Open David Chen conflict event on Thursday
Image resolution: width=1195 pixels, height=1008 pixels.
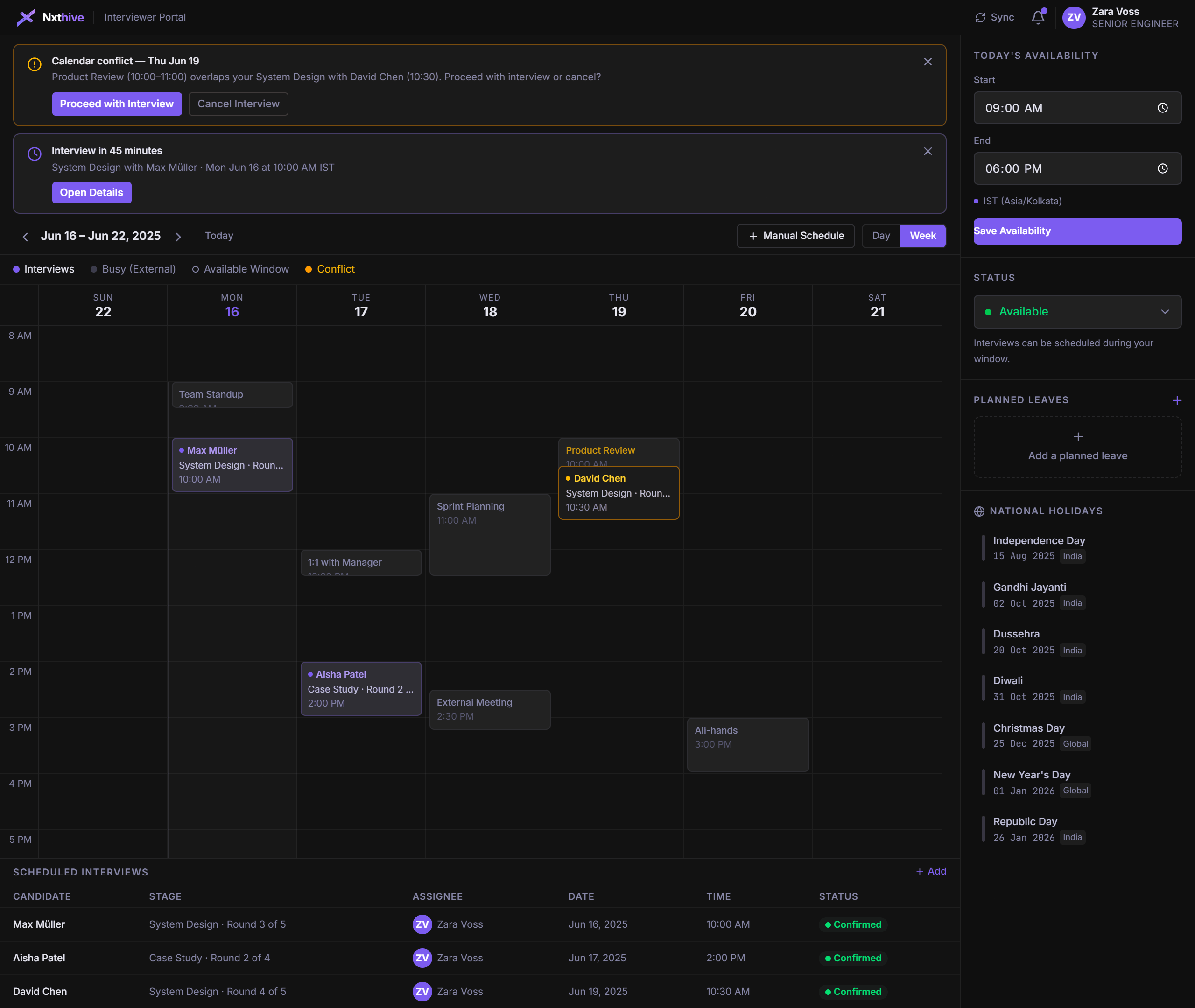coord(619,493)
